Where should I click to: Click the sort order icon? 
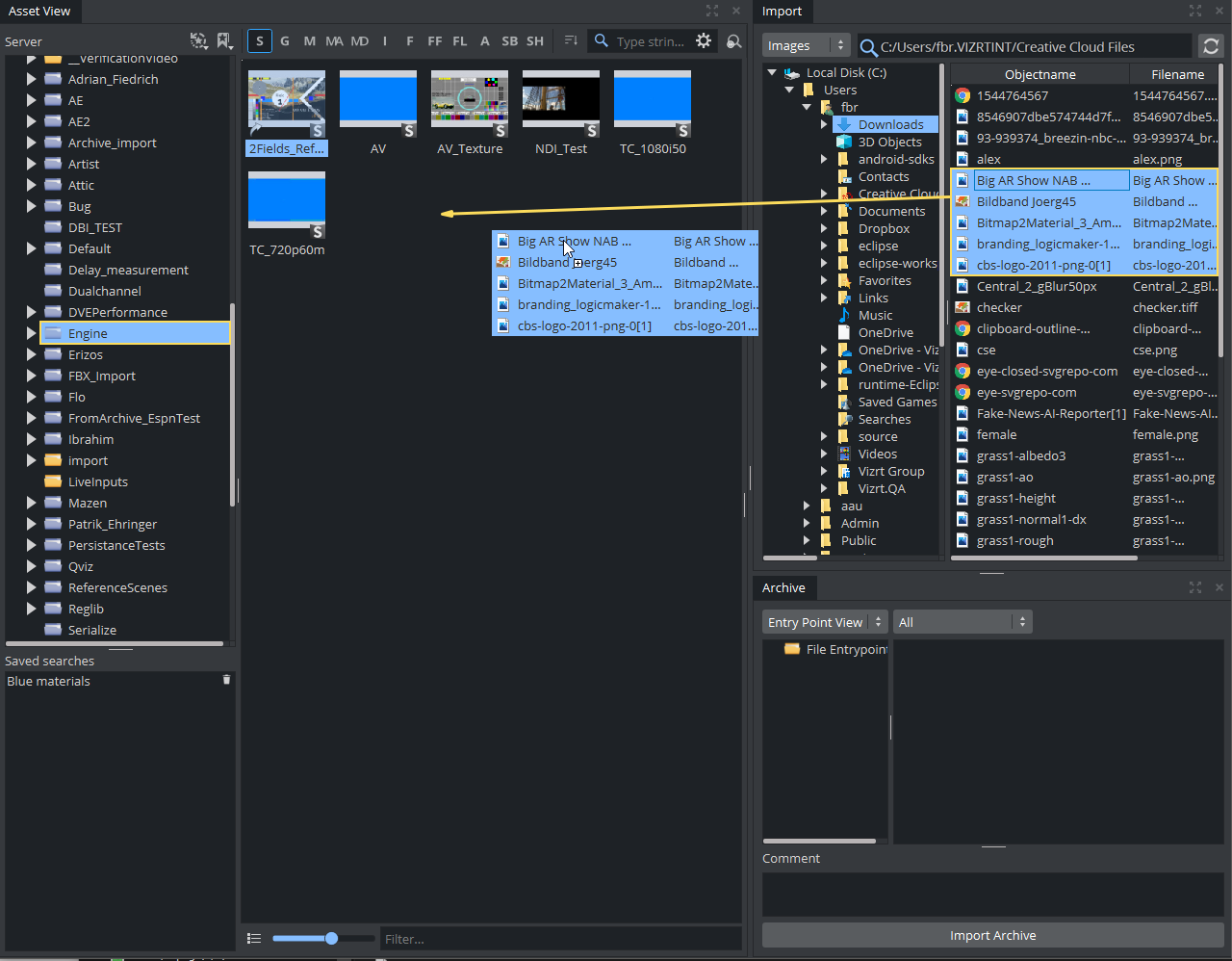coord(571,40)
